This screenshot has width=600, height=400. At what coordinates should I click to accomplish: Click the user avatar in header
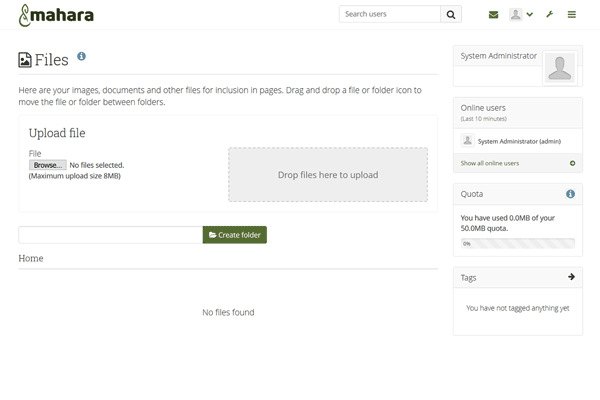515,15
